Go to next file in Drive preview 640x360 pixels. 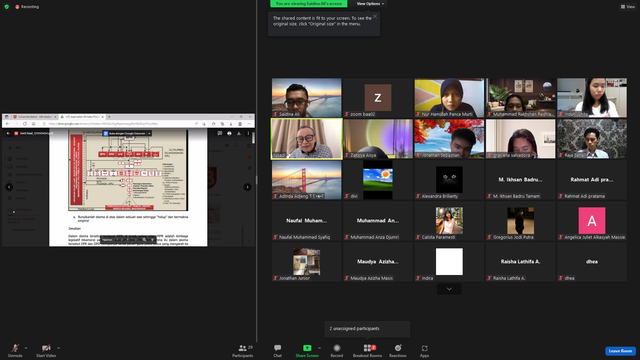[247, 187]
